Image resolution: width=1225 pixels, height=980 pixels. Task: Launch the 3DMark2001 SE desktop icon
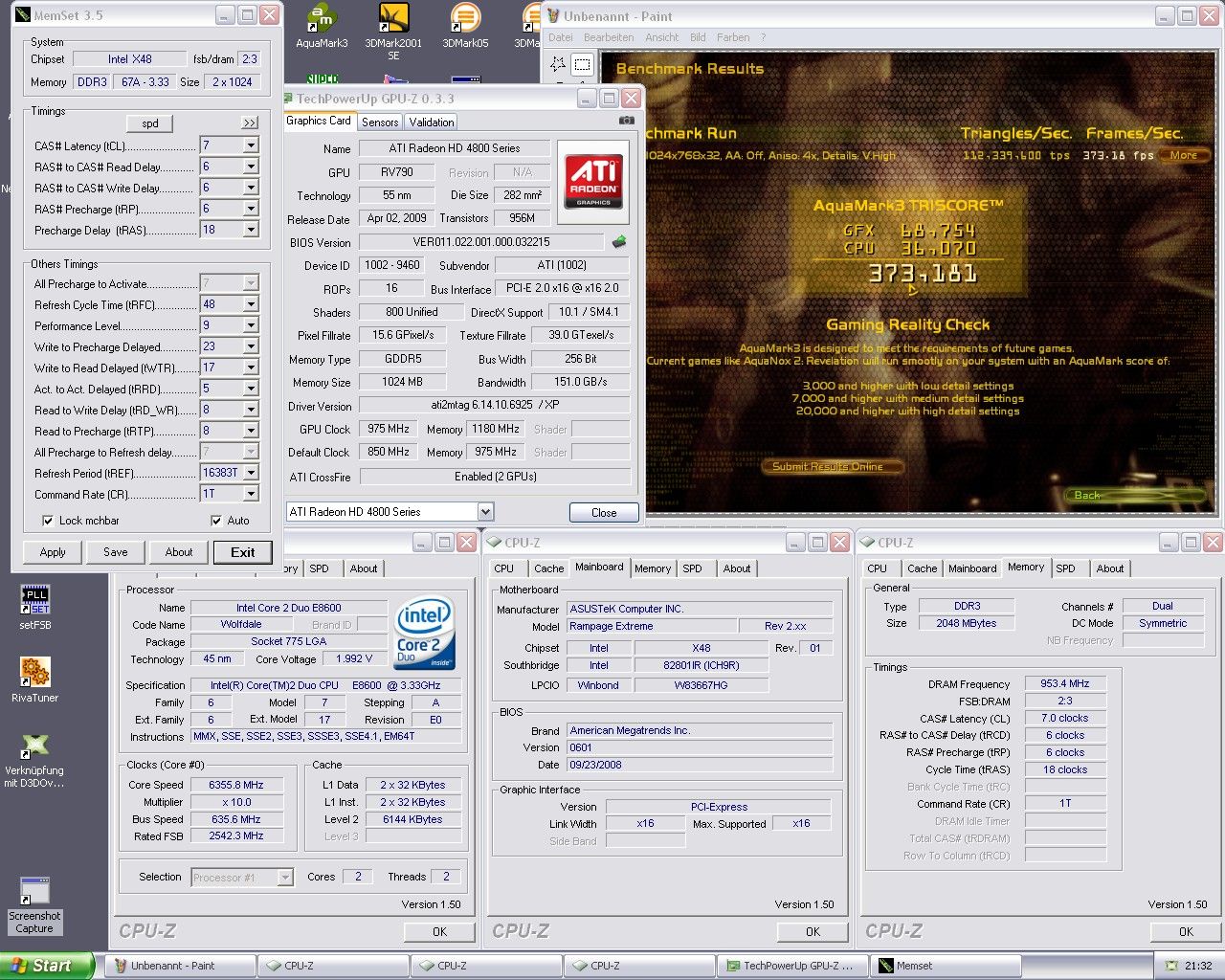click(393, 32)
